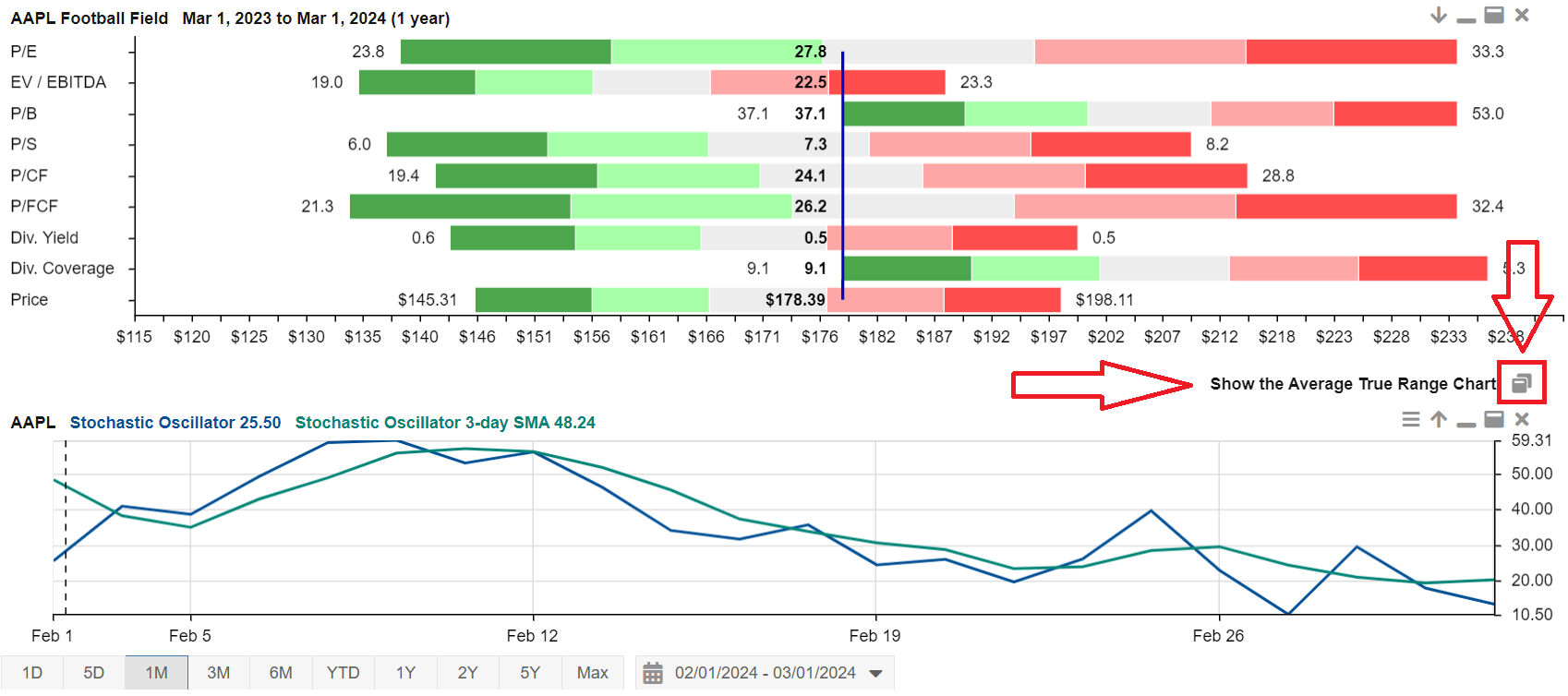Image resolution: width=1568 pixels, height=696 pixels.
Task: Click the P/E row label
Action: (x=24, y=52)
